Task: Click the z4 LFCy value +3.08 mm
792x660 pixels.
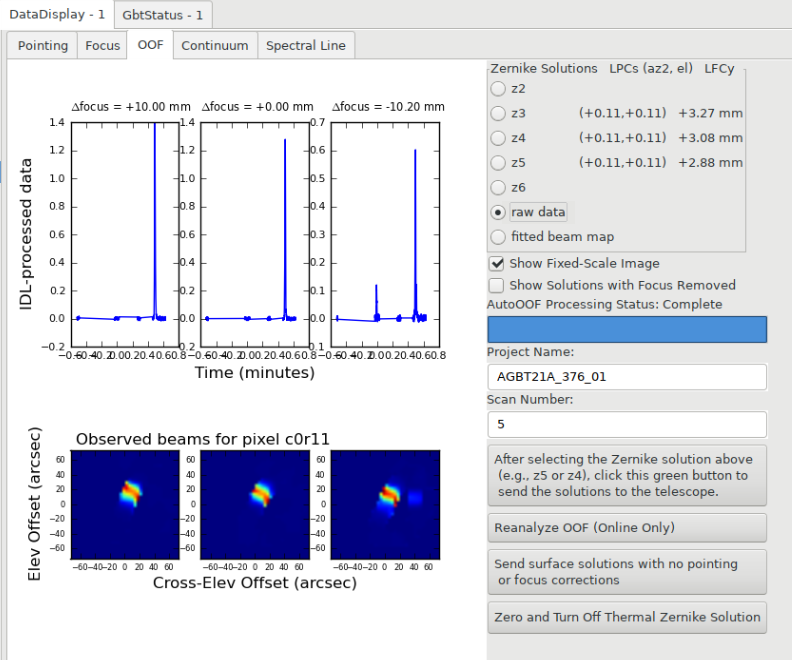Action: [x=710, y=138]
